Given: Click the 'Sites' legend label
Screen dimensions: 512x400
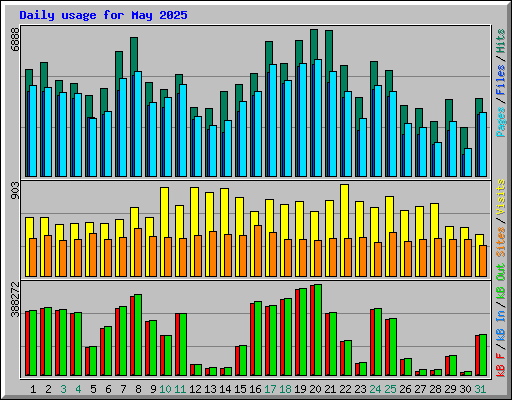Looking at the screenshot, I should point(501,242).
